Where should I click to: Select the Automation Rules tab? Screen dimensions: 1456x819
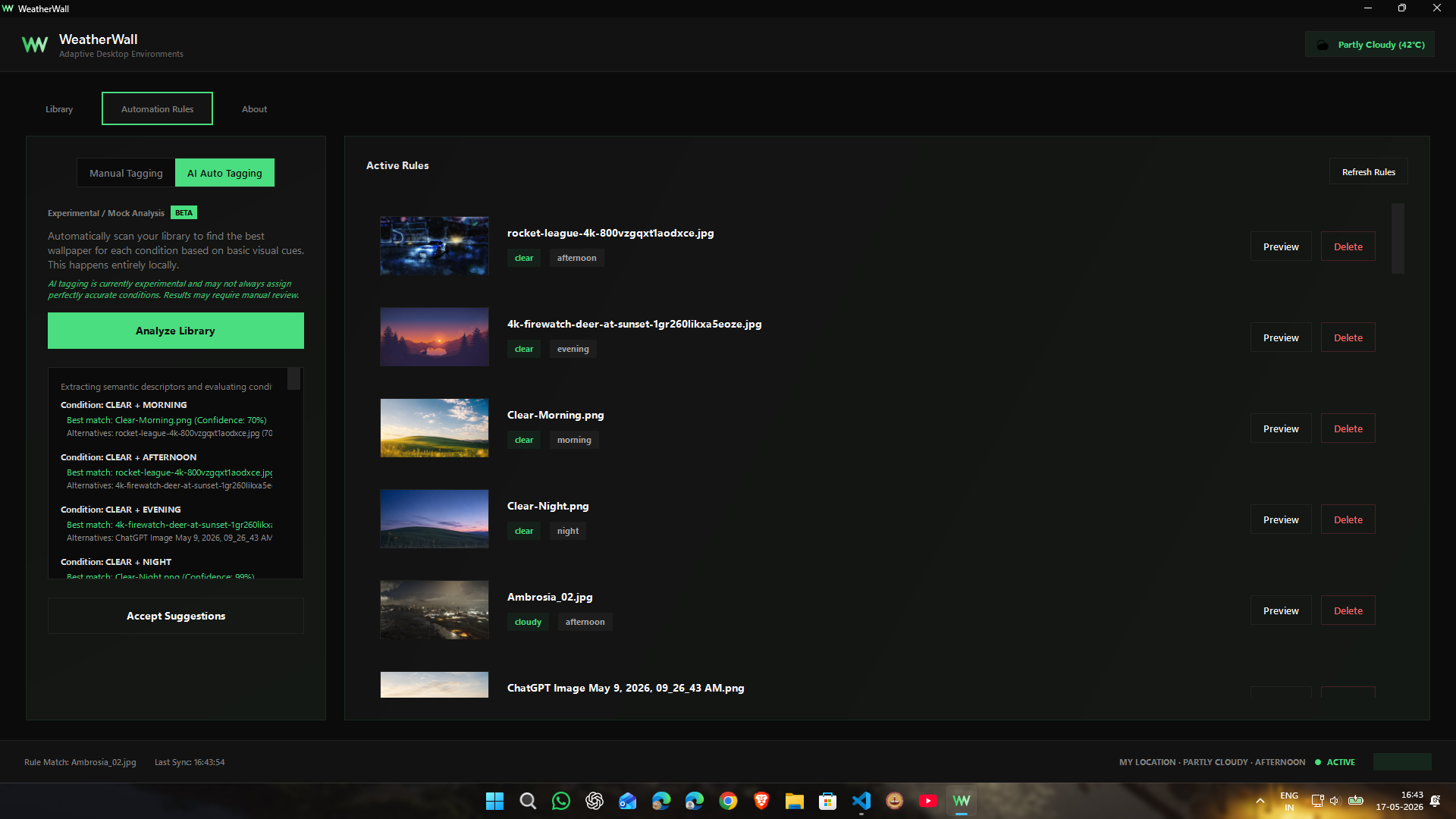point(157,108)
